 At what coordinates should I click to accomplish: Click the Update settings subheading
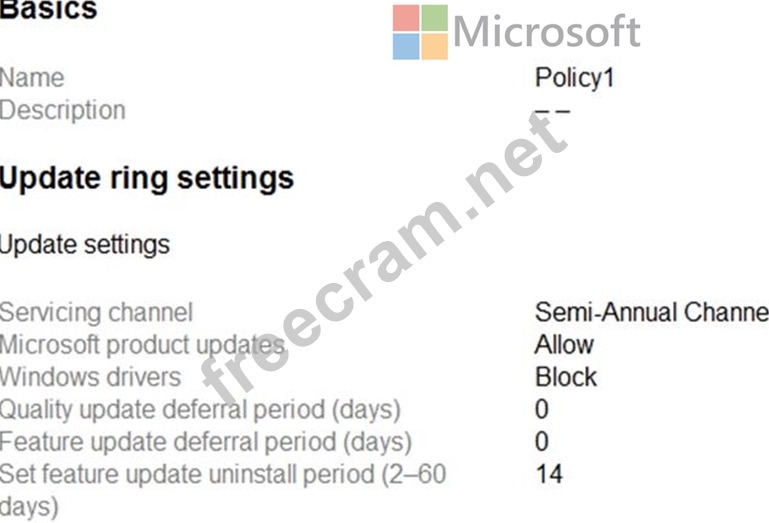pyautogui.click(x=85, y=245)
